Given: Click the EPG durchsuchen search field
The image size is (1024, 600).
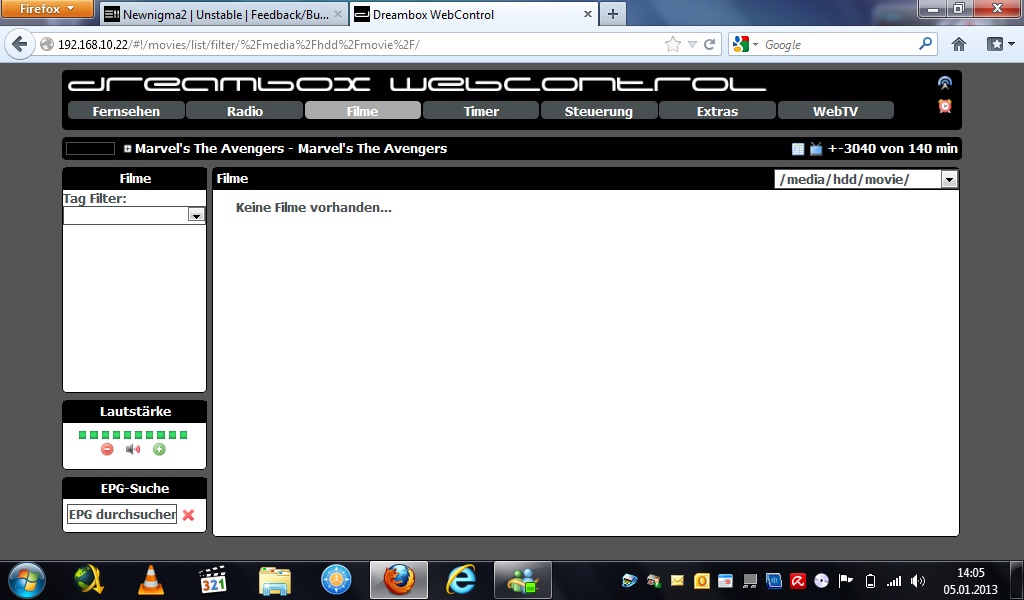Looking at the screenshot, I should (x=121, y=515).
